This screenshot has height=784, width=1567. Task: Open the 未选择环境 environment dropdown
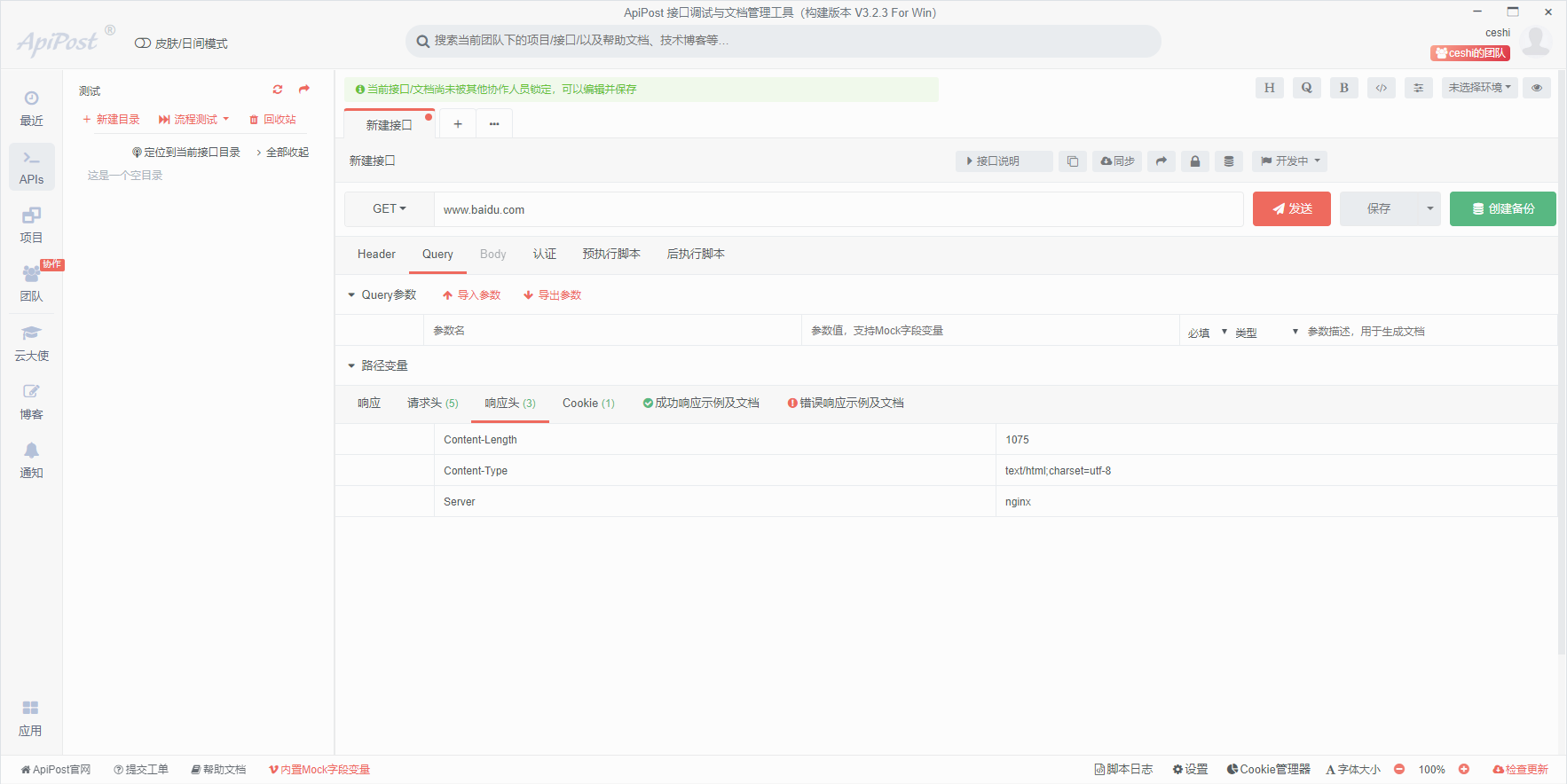click(x=1479, y=88)
